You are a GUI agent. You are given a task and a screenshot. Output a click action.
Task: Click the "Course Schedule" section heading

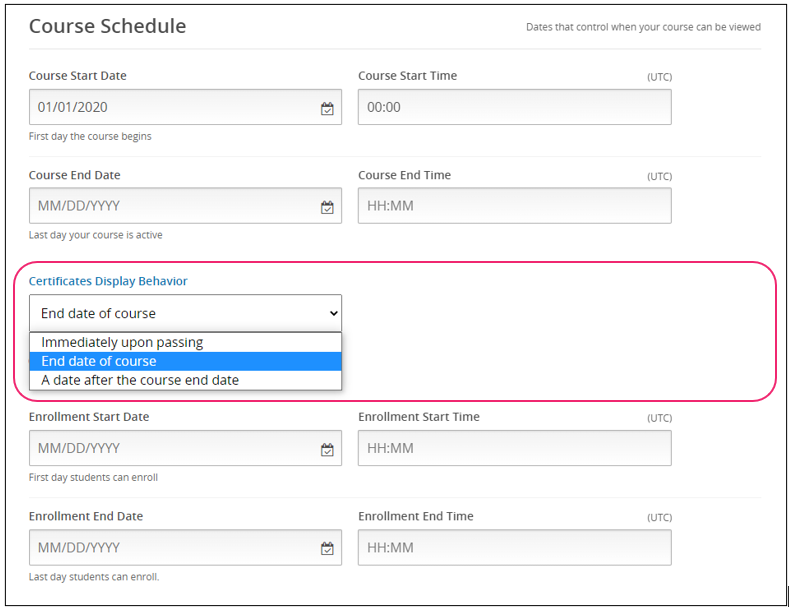pos(107,26)
